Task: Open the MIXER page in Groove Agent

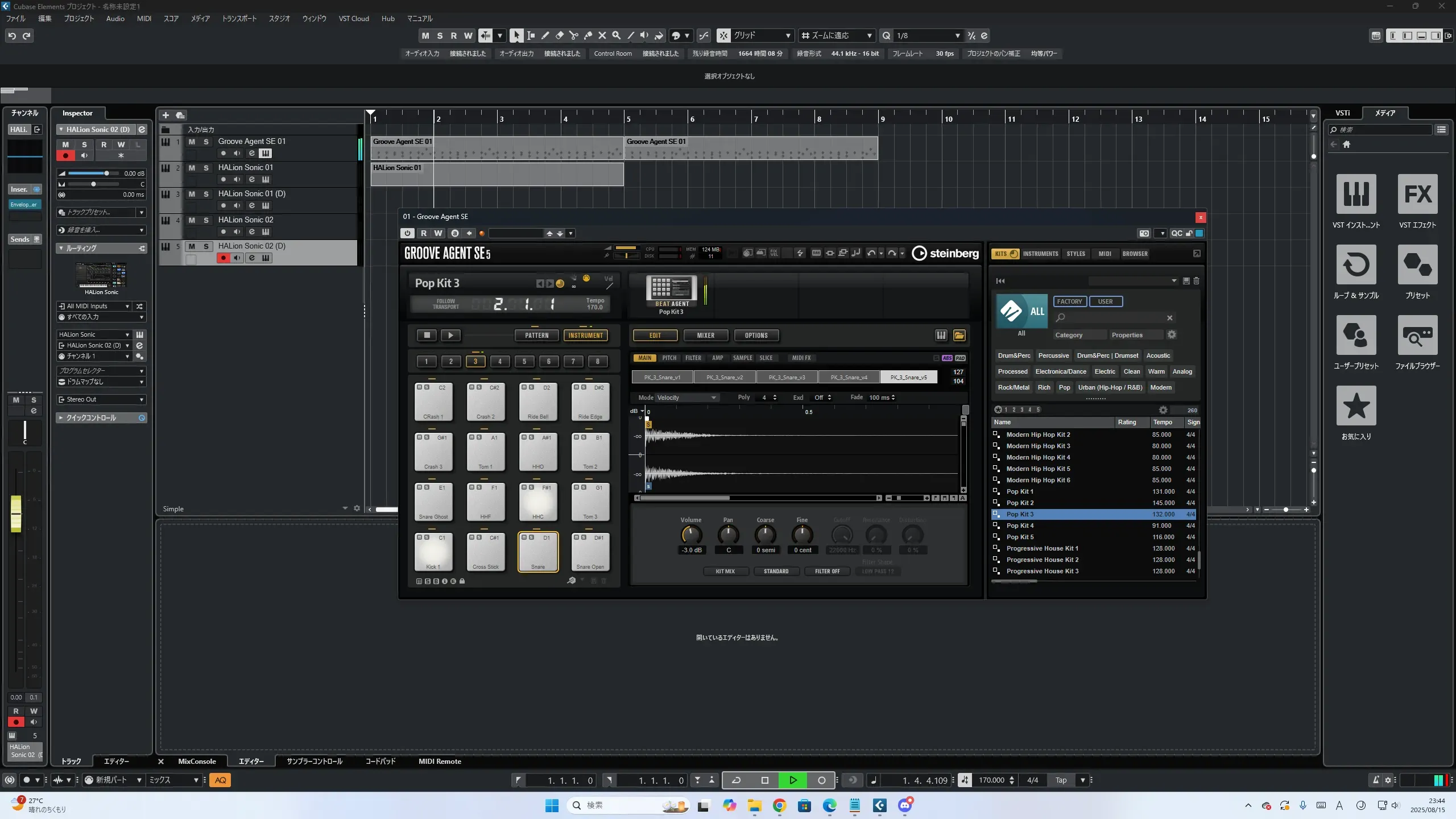Action: click(x=705, y=336)
